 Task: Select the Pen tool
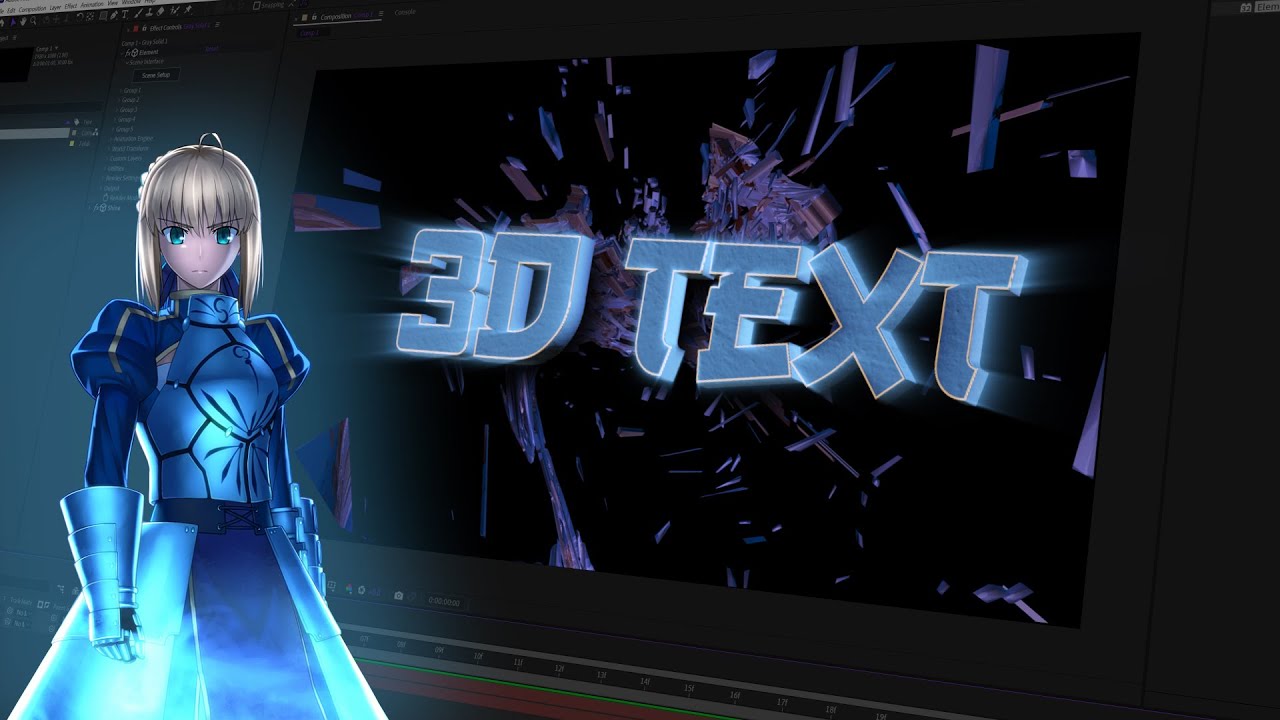pyautogui.click(x=114, y=15)
